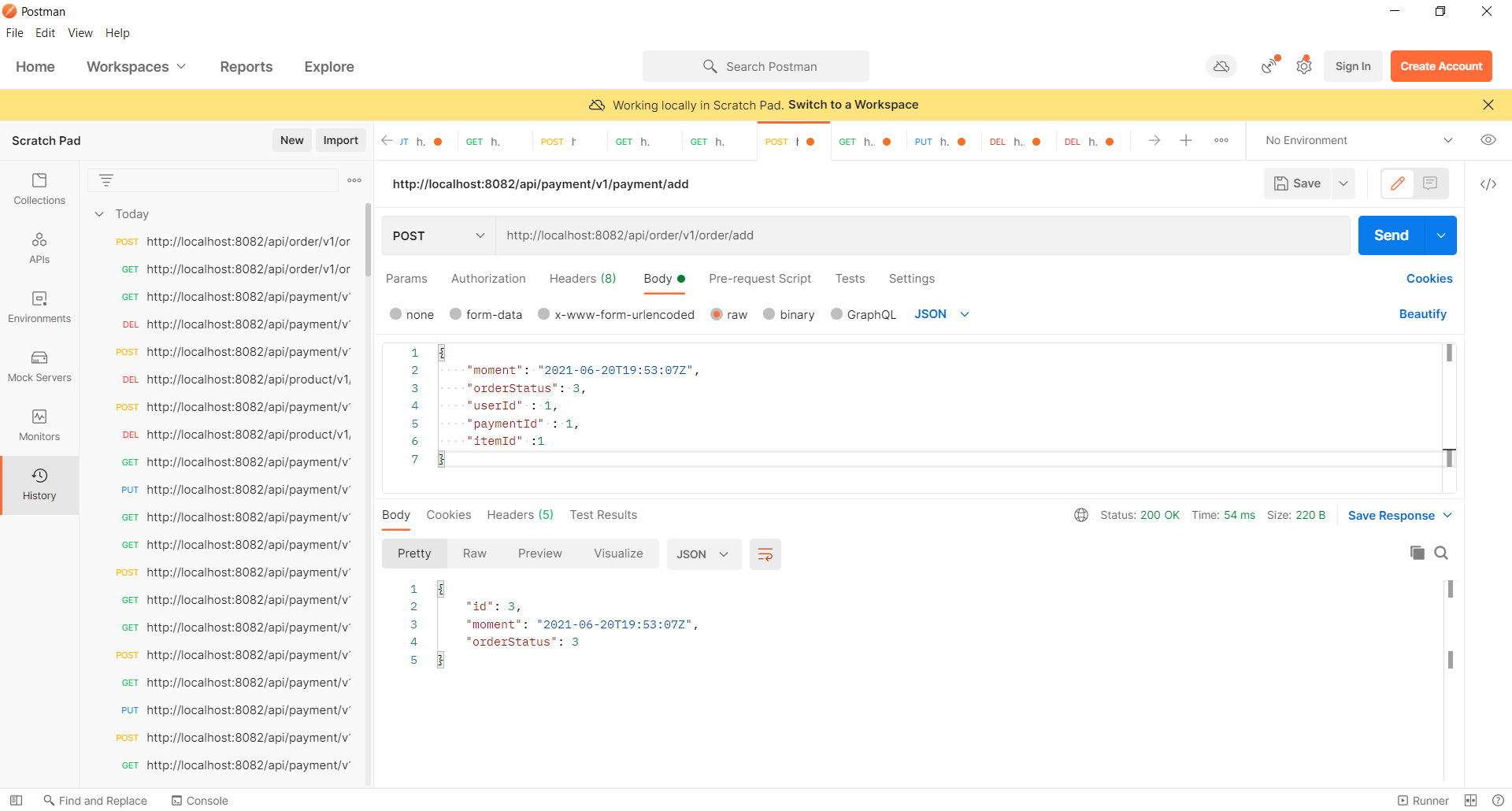This screenshot has width=1512, height=811.
Task: Open the File menu
Action: tap(15, 33)
